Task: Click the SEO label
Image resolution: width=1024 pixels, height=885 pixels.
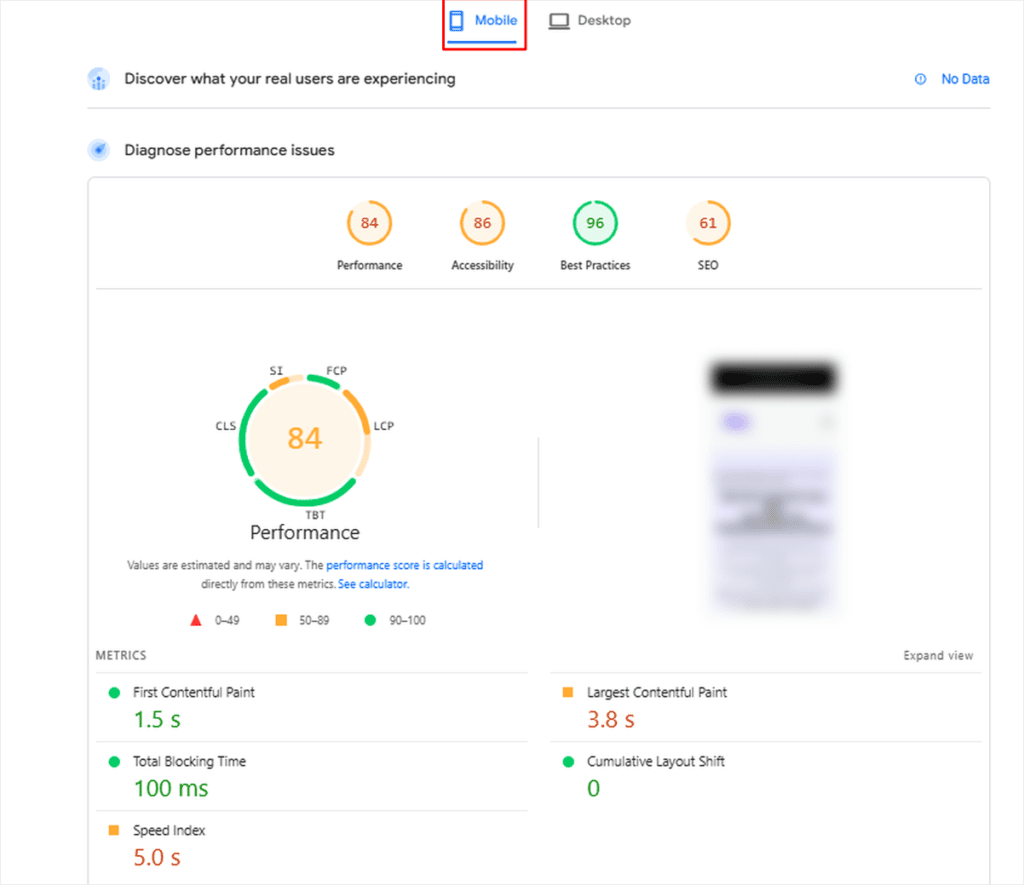Action: [x=708, y=265]
